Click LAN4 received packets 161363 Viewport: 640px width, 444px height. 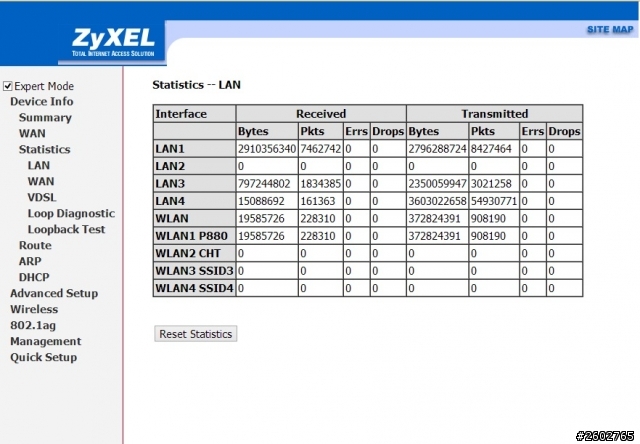click(318, 201)
